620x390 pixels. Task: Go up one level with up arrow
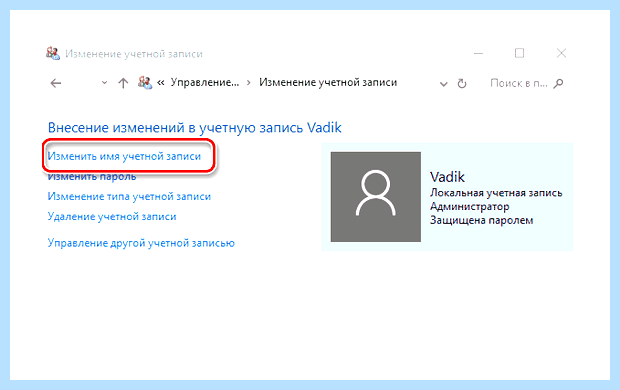[123, 83]
